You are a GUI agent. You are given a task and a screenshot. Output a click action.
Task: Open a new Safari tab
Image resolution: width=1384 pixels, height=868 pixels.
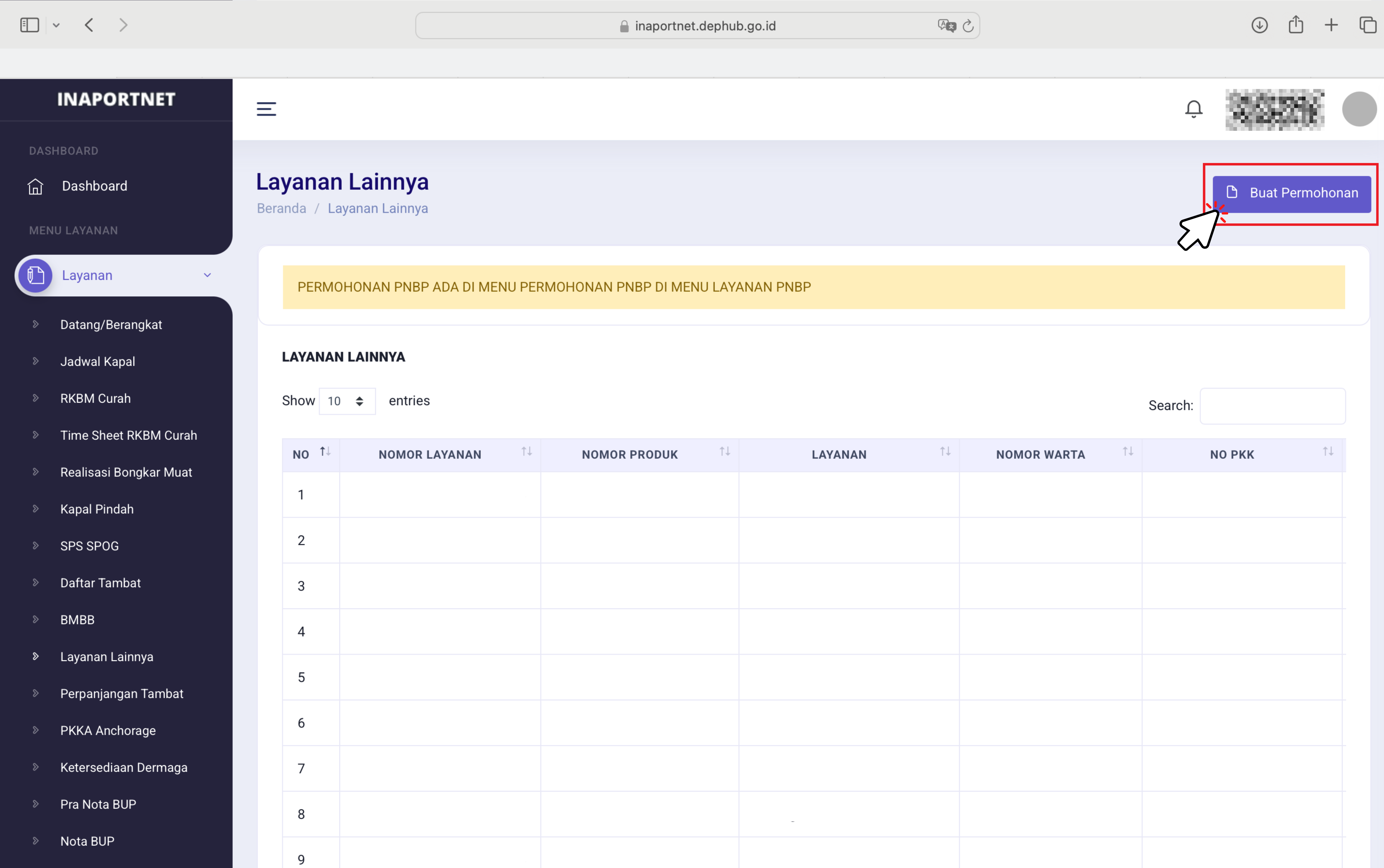coord(1331,25)
